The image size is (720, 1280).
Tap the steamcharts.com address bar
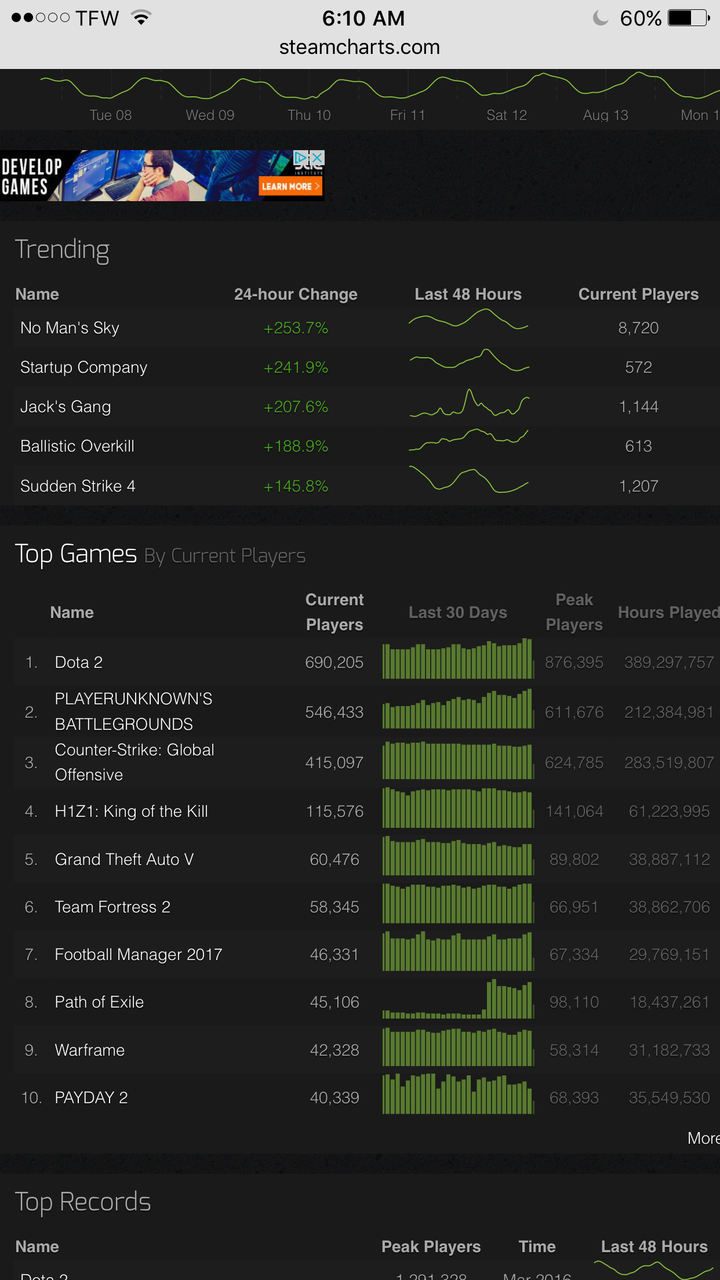pos(360,47)
